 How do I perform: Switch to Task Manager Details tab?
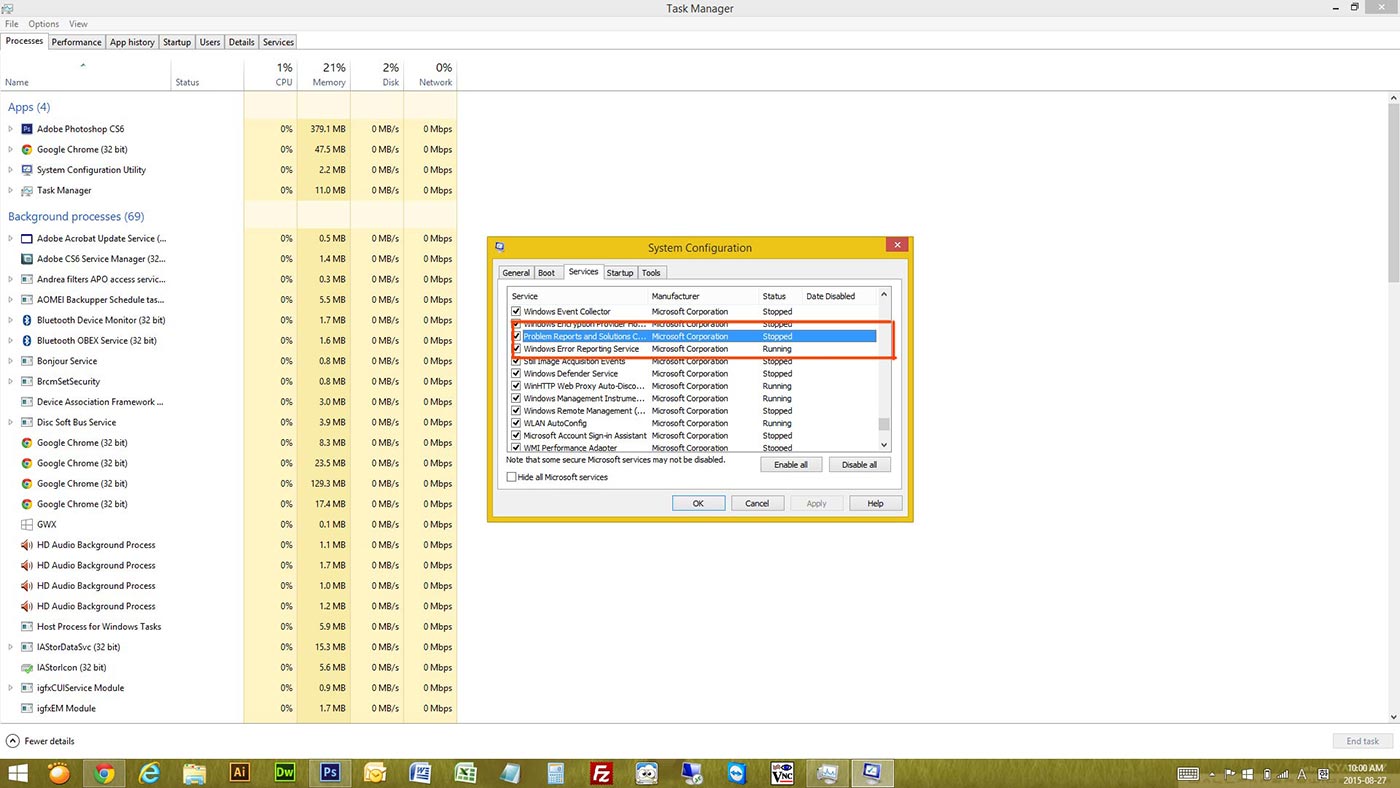coord(241,42)
